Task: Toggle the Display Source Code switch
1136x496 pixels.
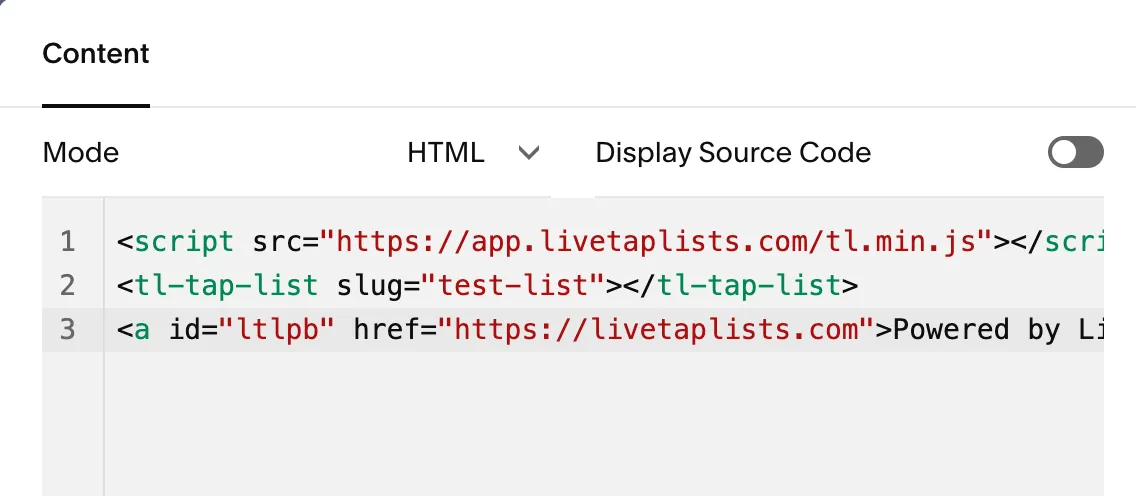Action: pos(1075,153)
